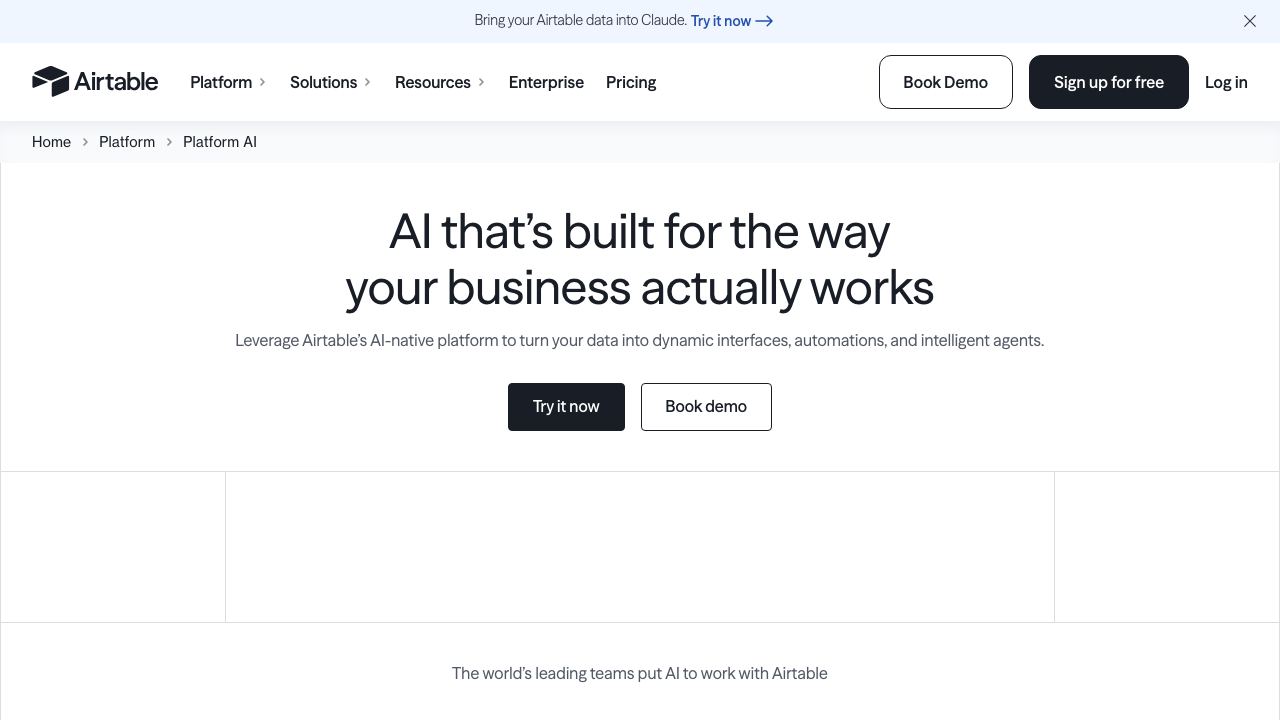1280x720 pixels.
Task: Click the Airtable logo
Action: (95, 82)
